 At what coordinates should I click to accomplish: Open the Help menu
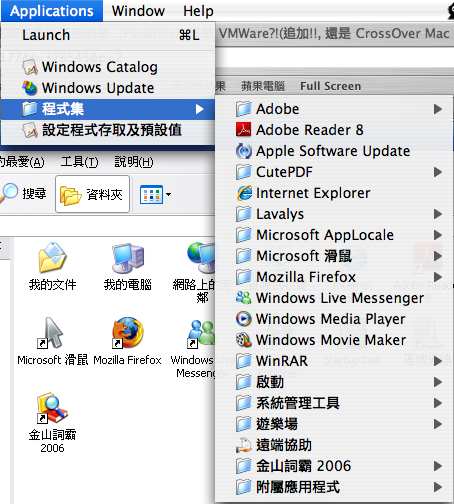pos(198,11)
